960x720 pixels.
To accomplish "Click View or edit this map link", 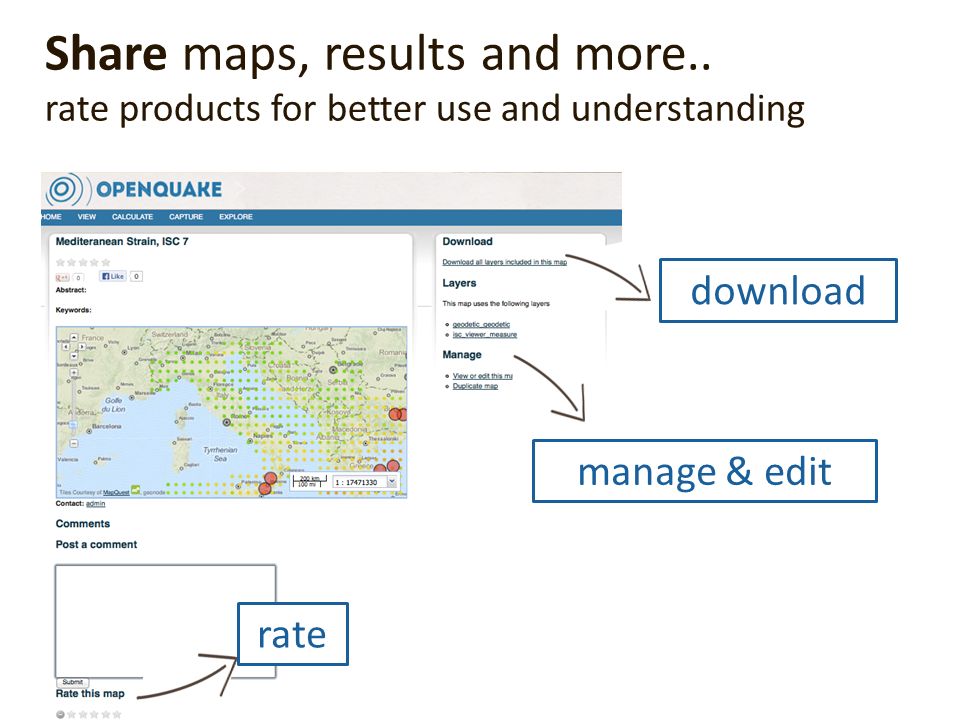I will tap(482, 376).
